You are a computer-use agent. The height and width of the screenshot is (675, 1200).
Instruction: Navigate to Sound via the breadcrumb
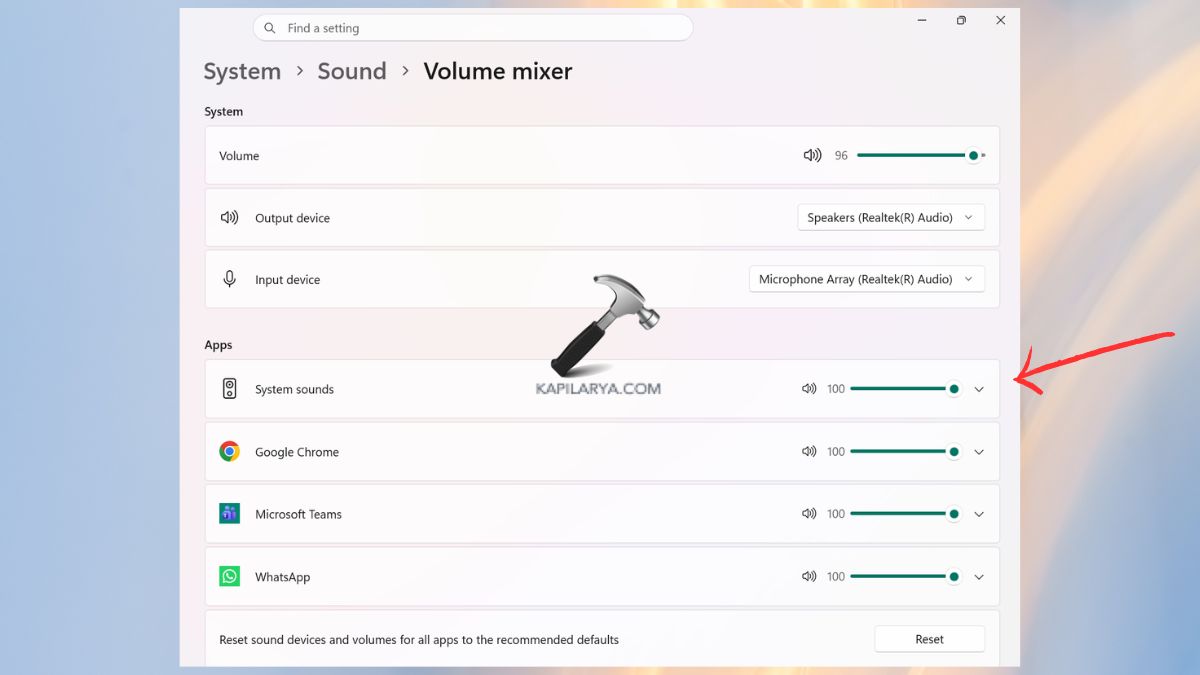point(352,71)
